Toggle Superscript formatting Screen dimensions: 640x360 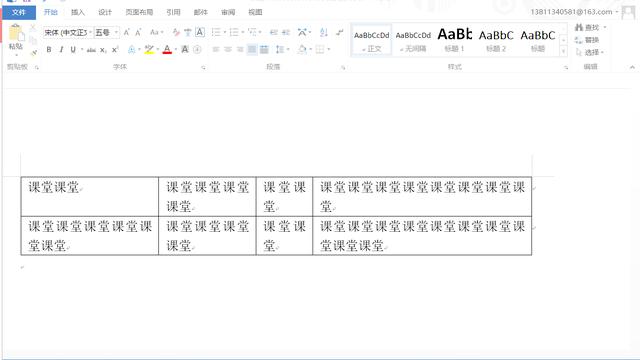coord(115,50)
